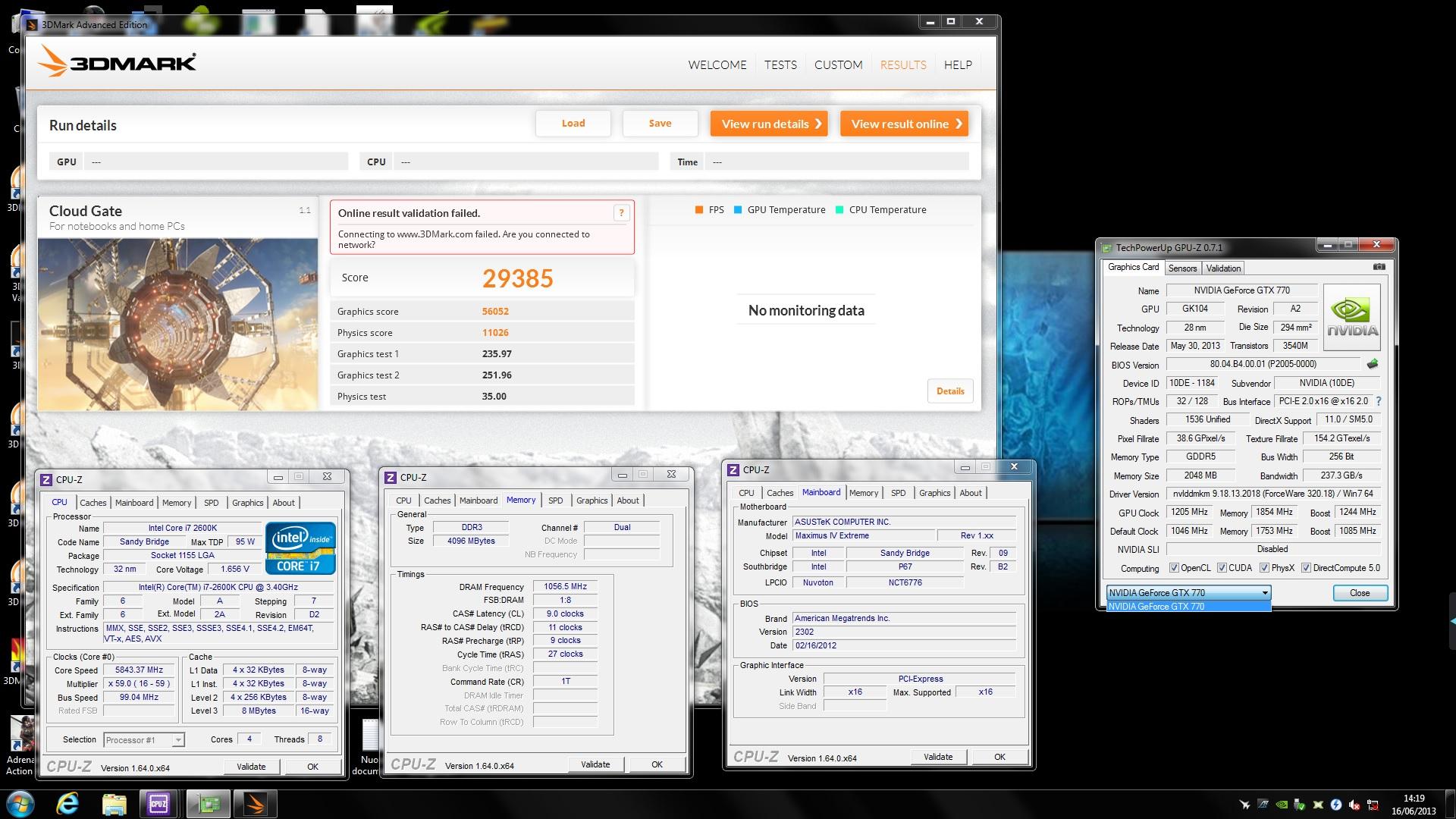
Task: Click Validate in the CPU-Z CPU window
Action: (x=251, y=767)
